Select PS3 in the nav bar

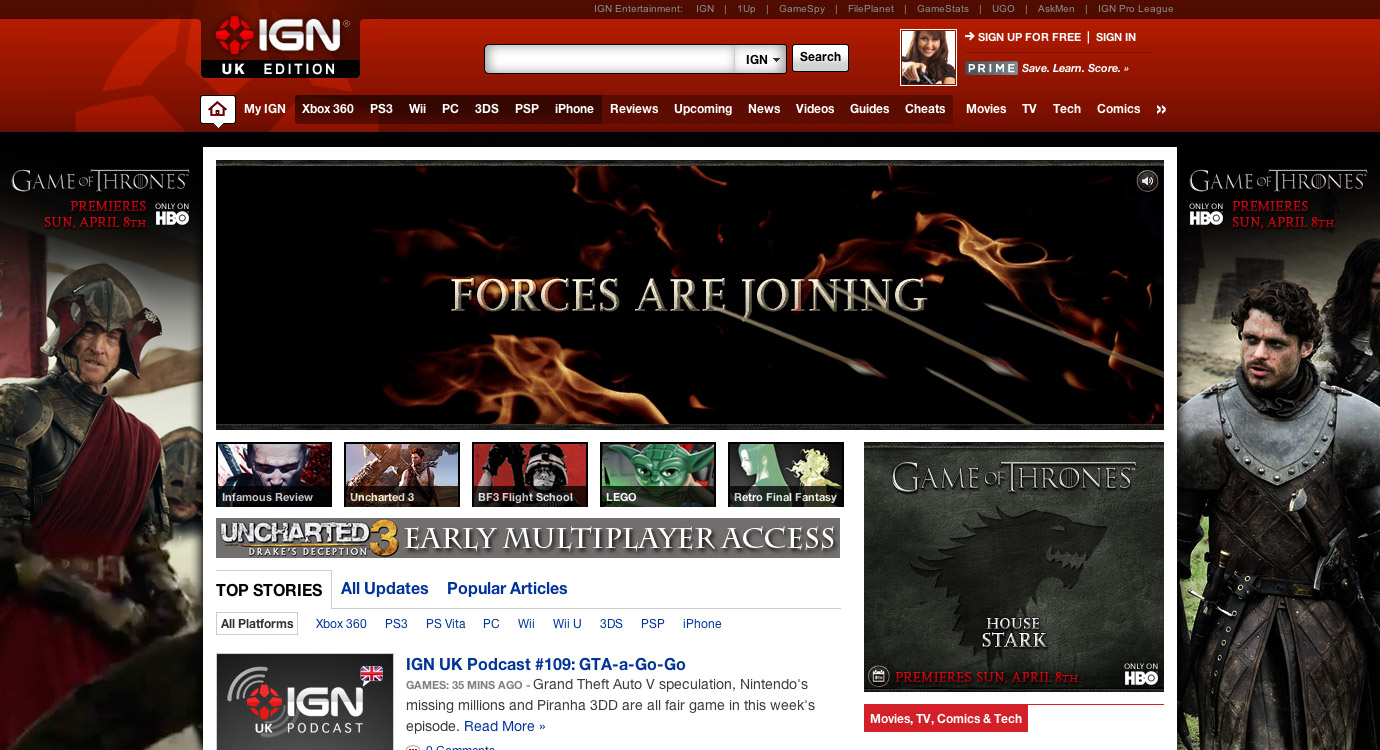point(381,109)
